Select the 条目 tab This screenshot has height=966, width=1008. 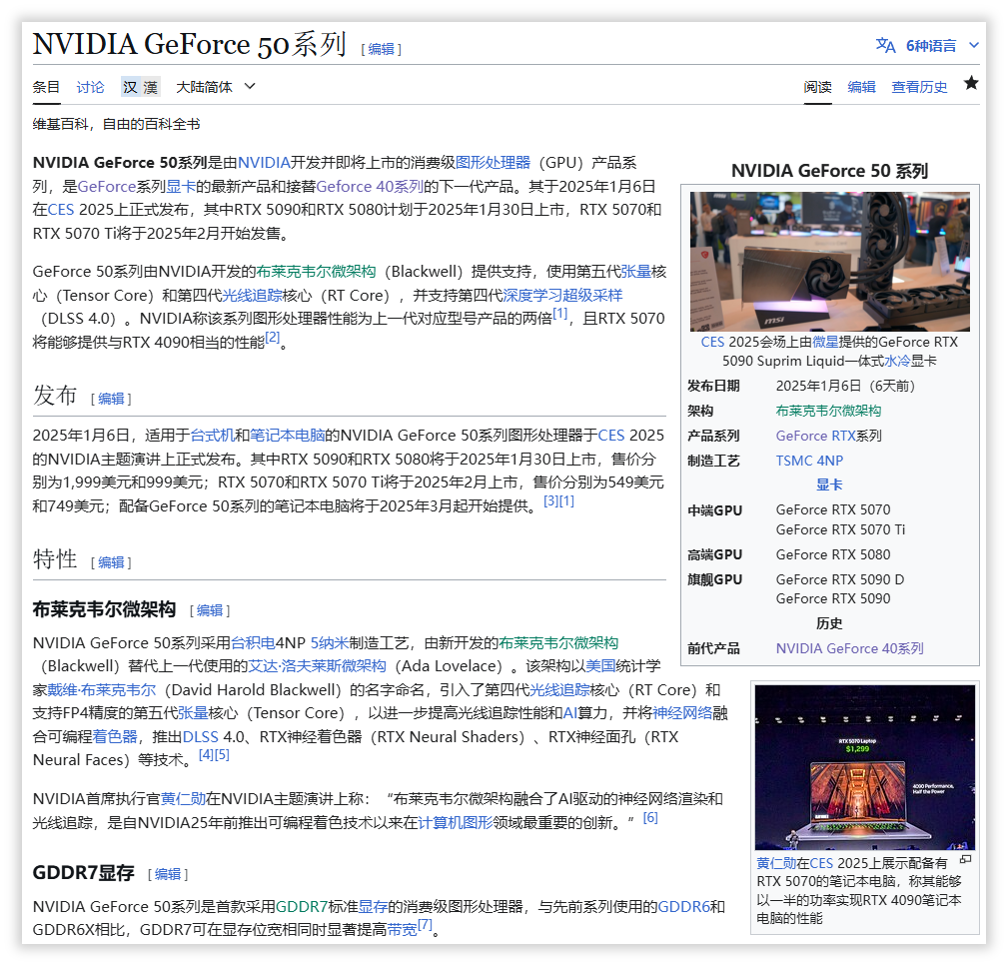click(x=46, y=87)
